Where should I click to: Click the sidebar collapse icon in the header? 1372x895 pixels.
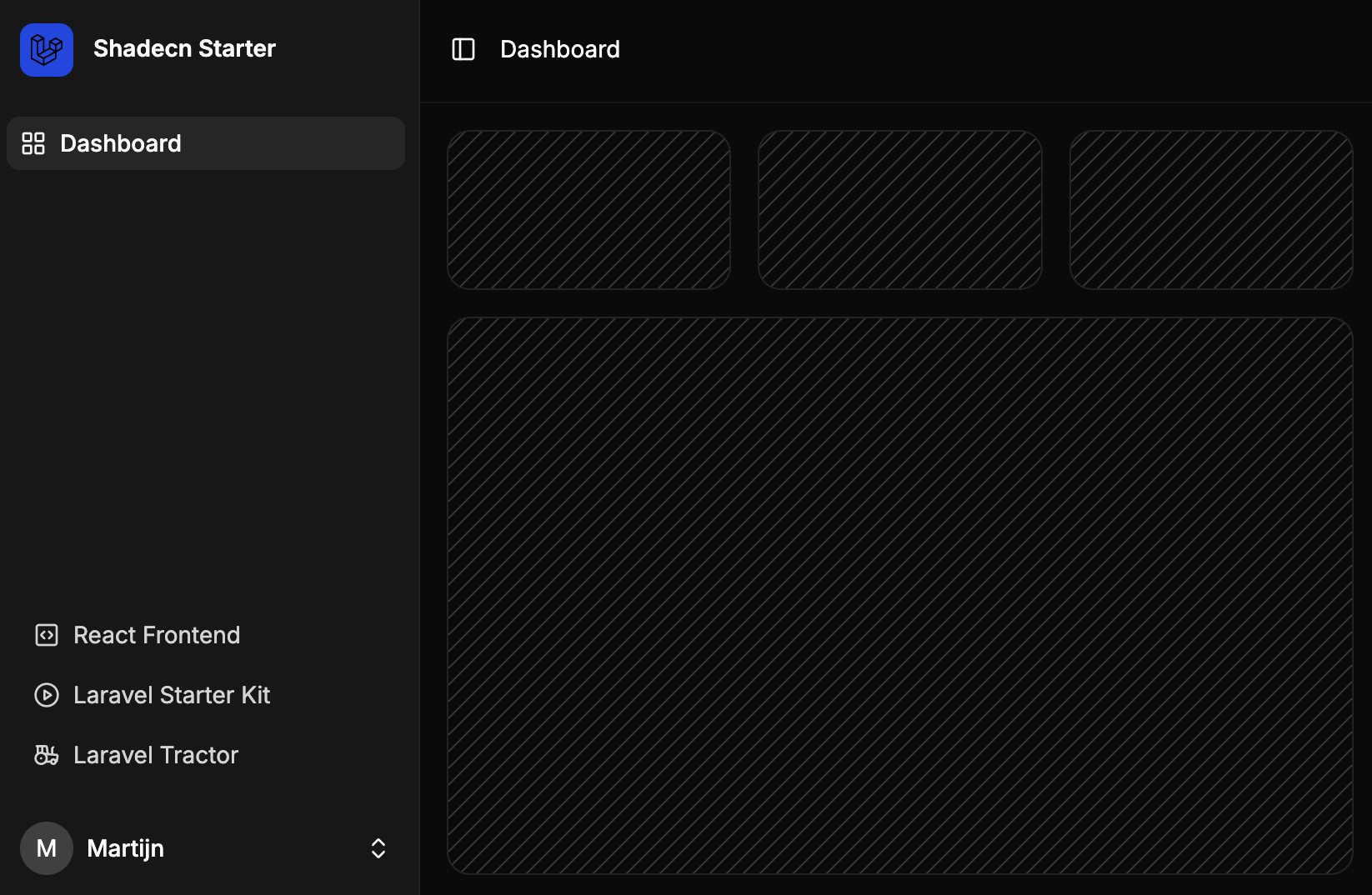point(463,49)
